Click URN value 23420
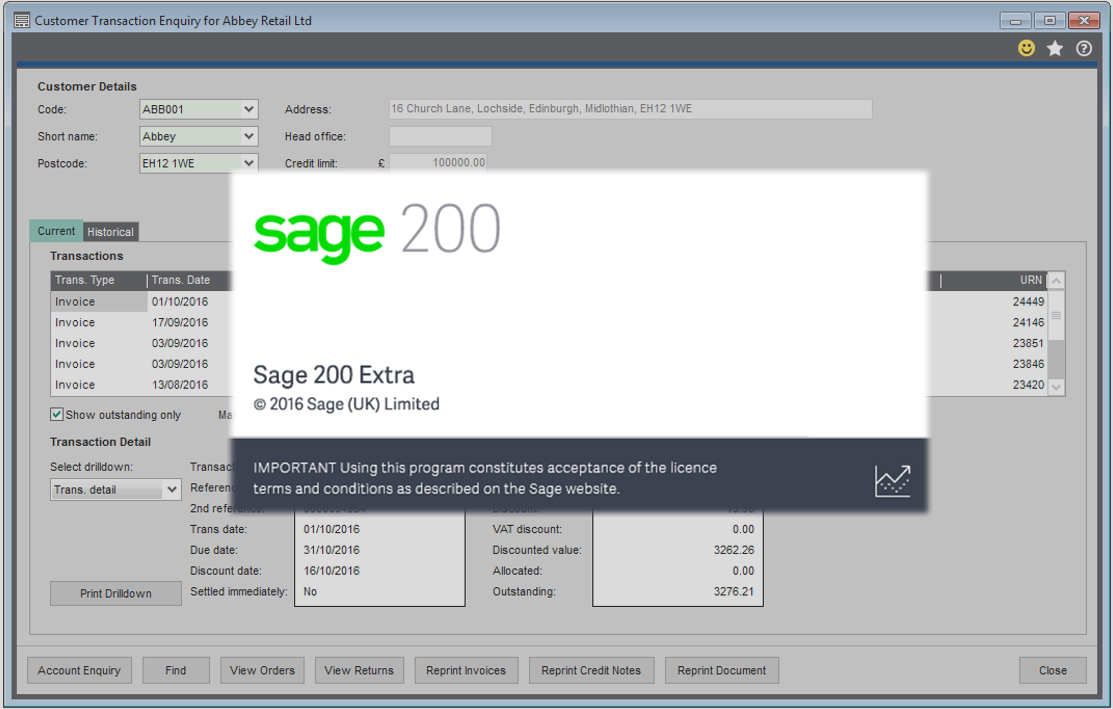Screen dimensions: 1113x709 (1029, 385)
